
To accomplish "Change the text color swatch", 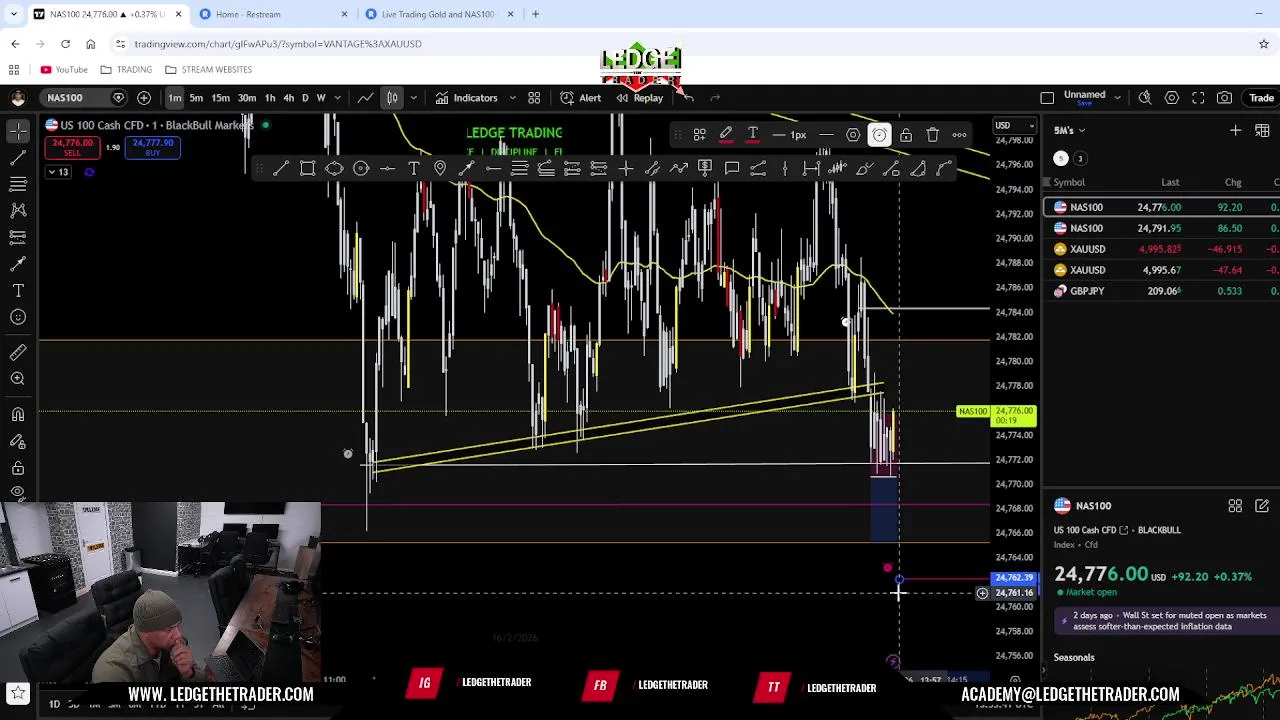I will pyautogui.click(x=752, y=135).
